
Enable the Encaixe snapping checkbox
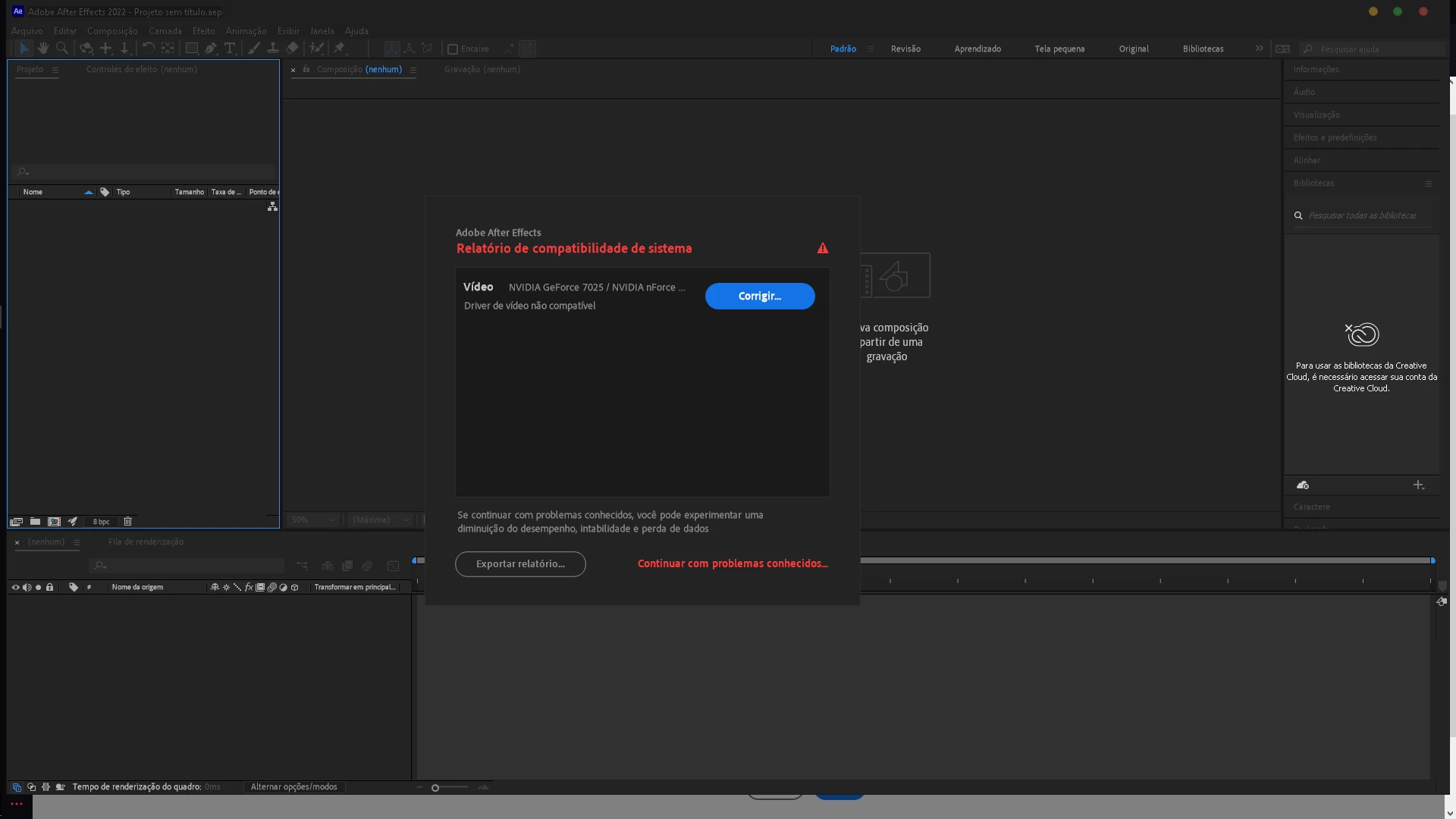(x=453, y=49)
